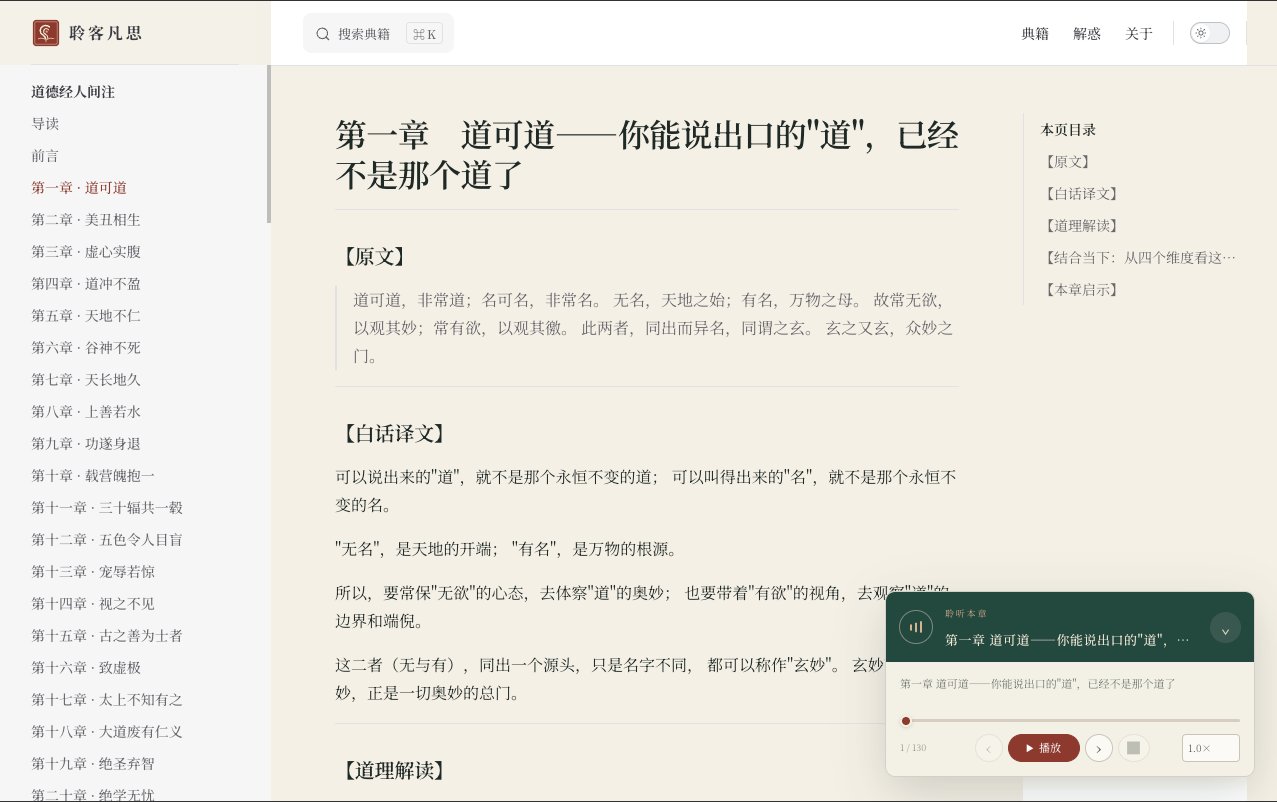Select 第六章 · 谷神不死 in sidebar

click(x=86, y=348)
